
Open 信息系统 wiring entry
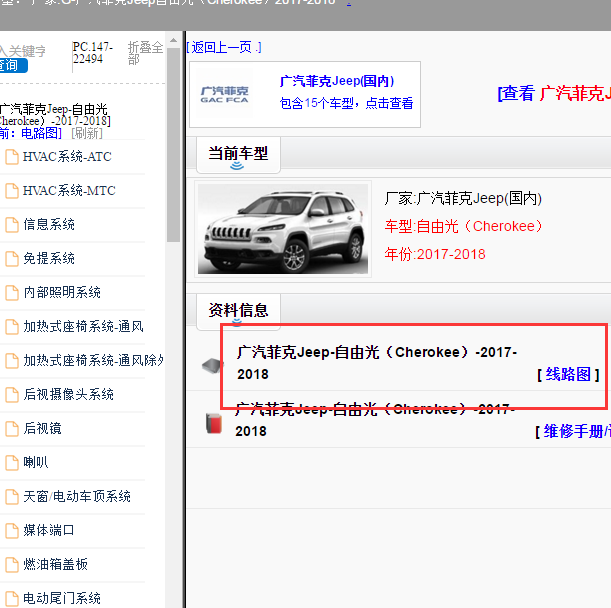click(x=49, y=224)
